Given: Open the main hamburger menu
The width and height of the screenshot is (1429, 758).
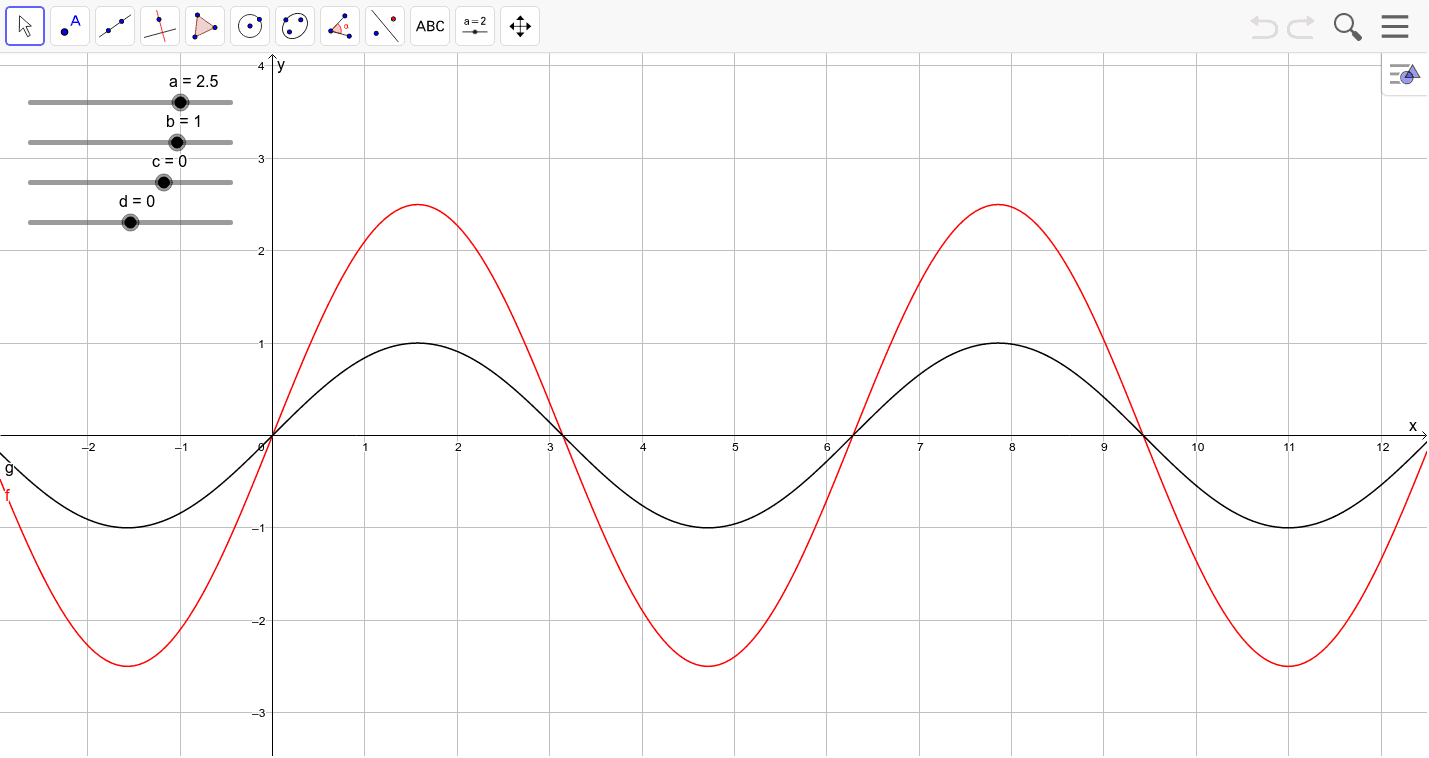Looking at the screenshot, I should coord(1394,26).
